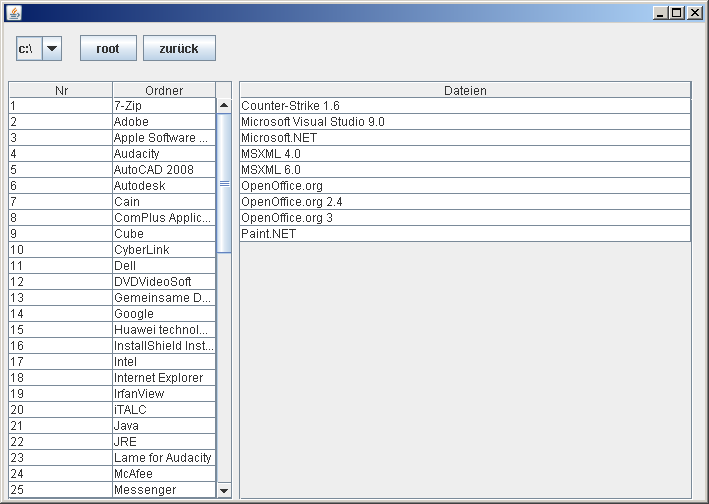Click the folder list scroll down arrow

224,490
